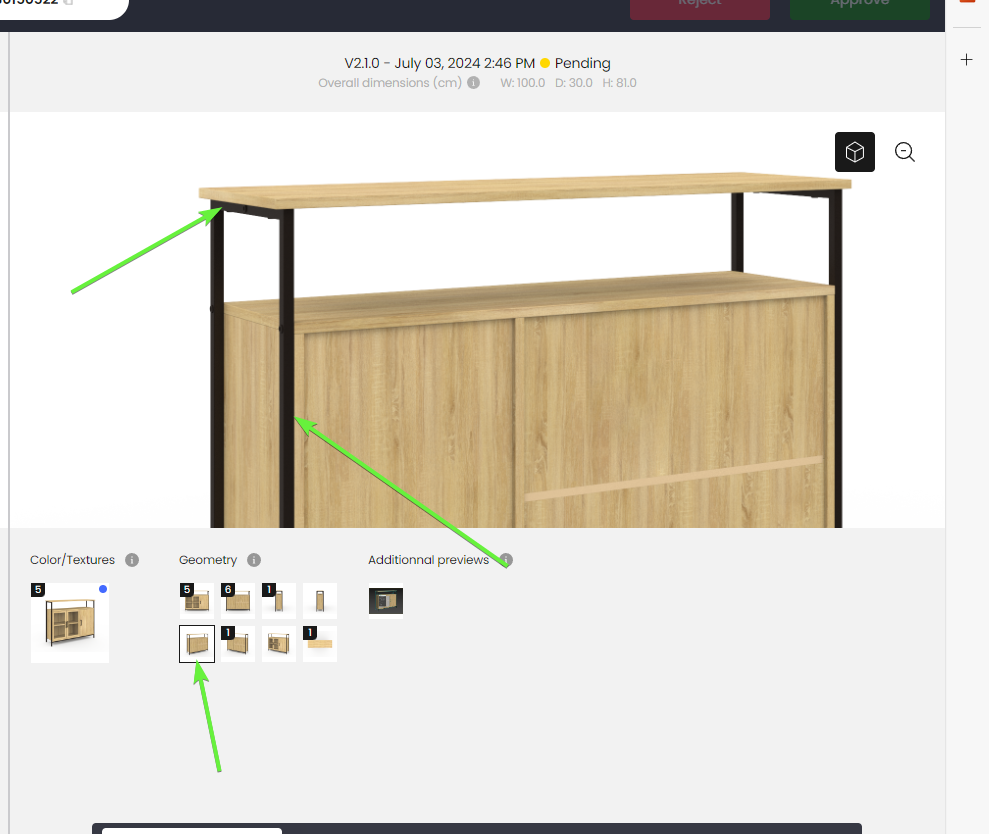Select the flat plank thumbnail with badge 1
This screenshot has height=834, width=989.
point(320,644)
